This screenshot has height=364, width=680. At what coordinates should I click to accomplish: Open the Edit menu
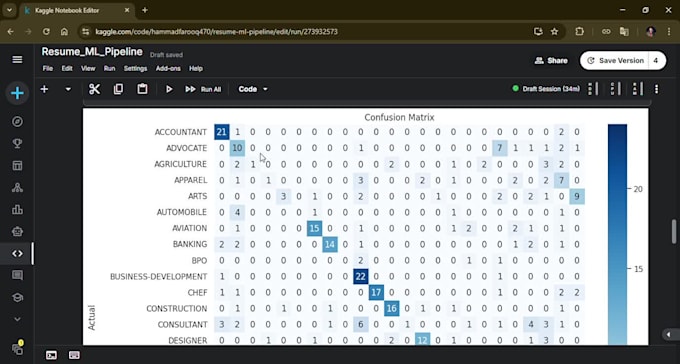click(67, 69)
